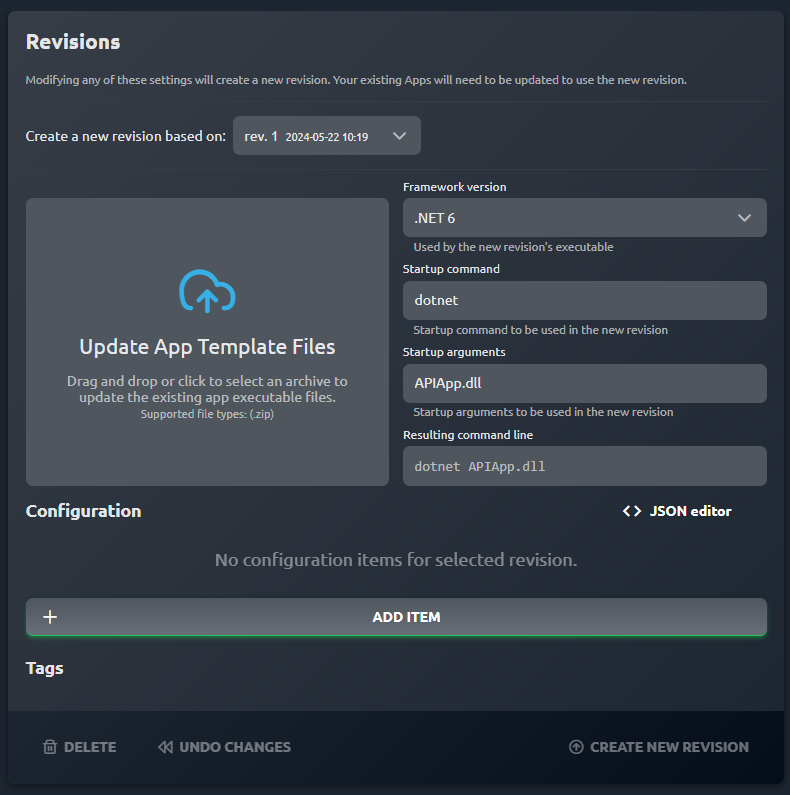Image resolution: width=790 pixels, height=795 pixels.
Task: Click 'Create a new revision based on:' label
Action: 126,136
